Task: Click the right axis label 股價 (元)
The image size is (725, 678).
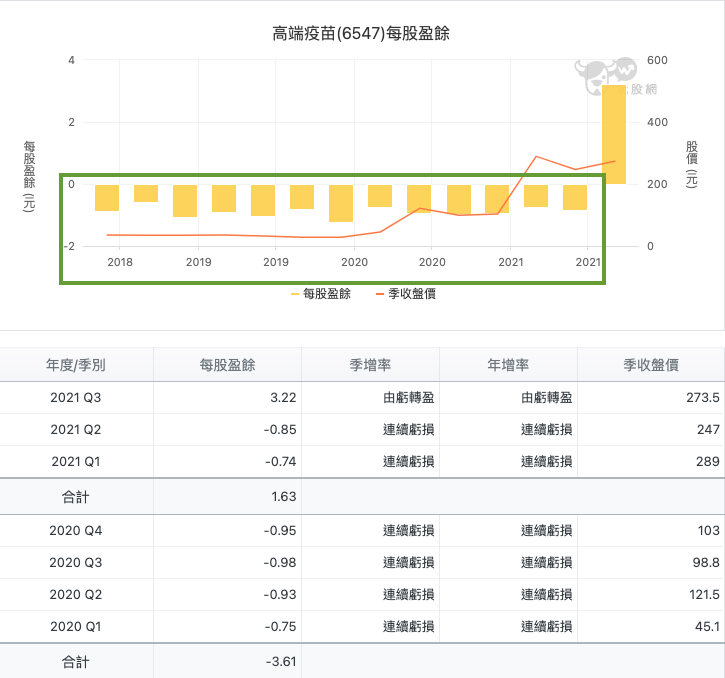Action: [x=692, y=164]
